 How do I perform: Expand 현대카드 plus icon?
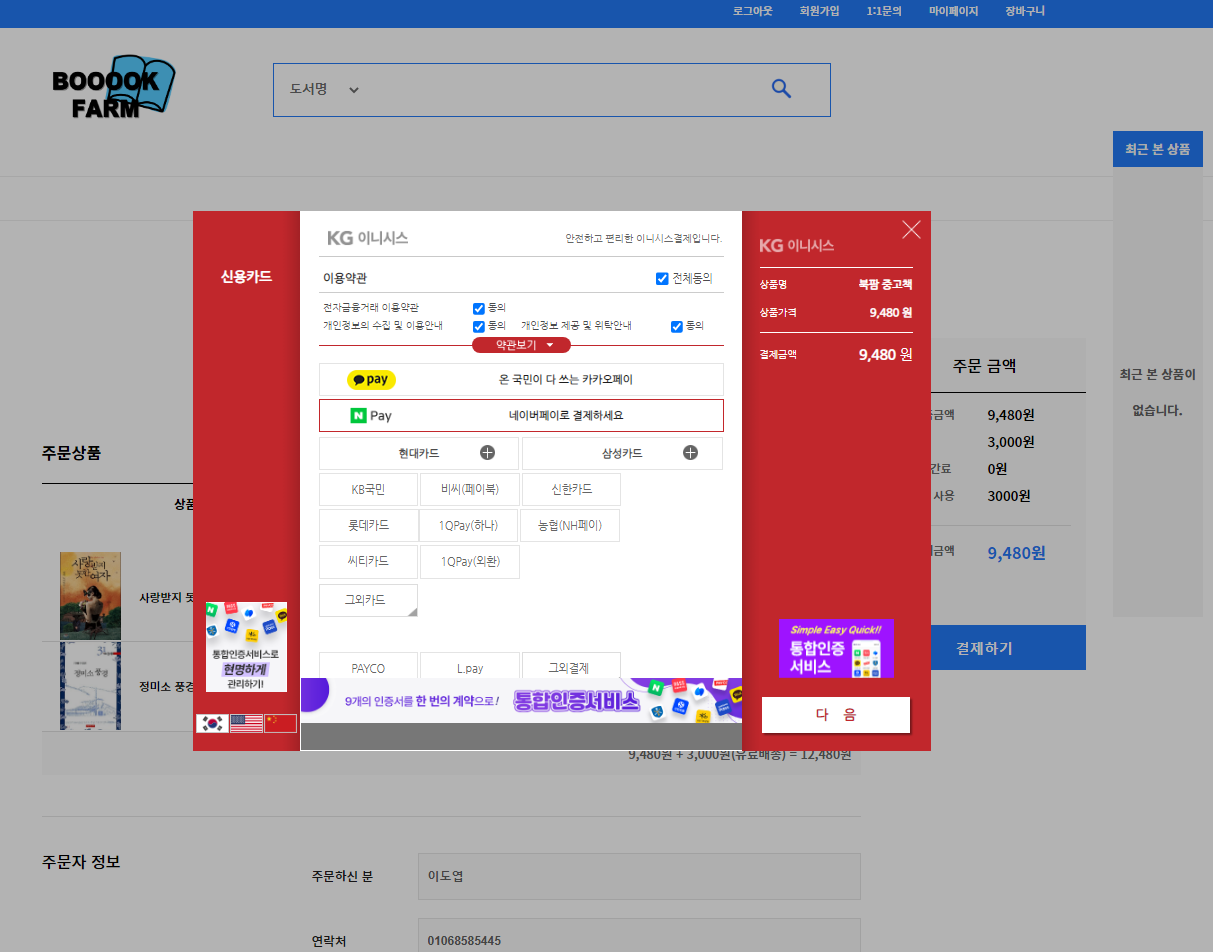tap(487, 453)
